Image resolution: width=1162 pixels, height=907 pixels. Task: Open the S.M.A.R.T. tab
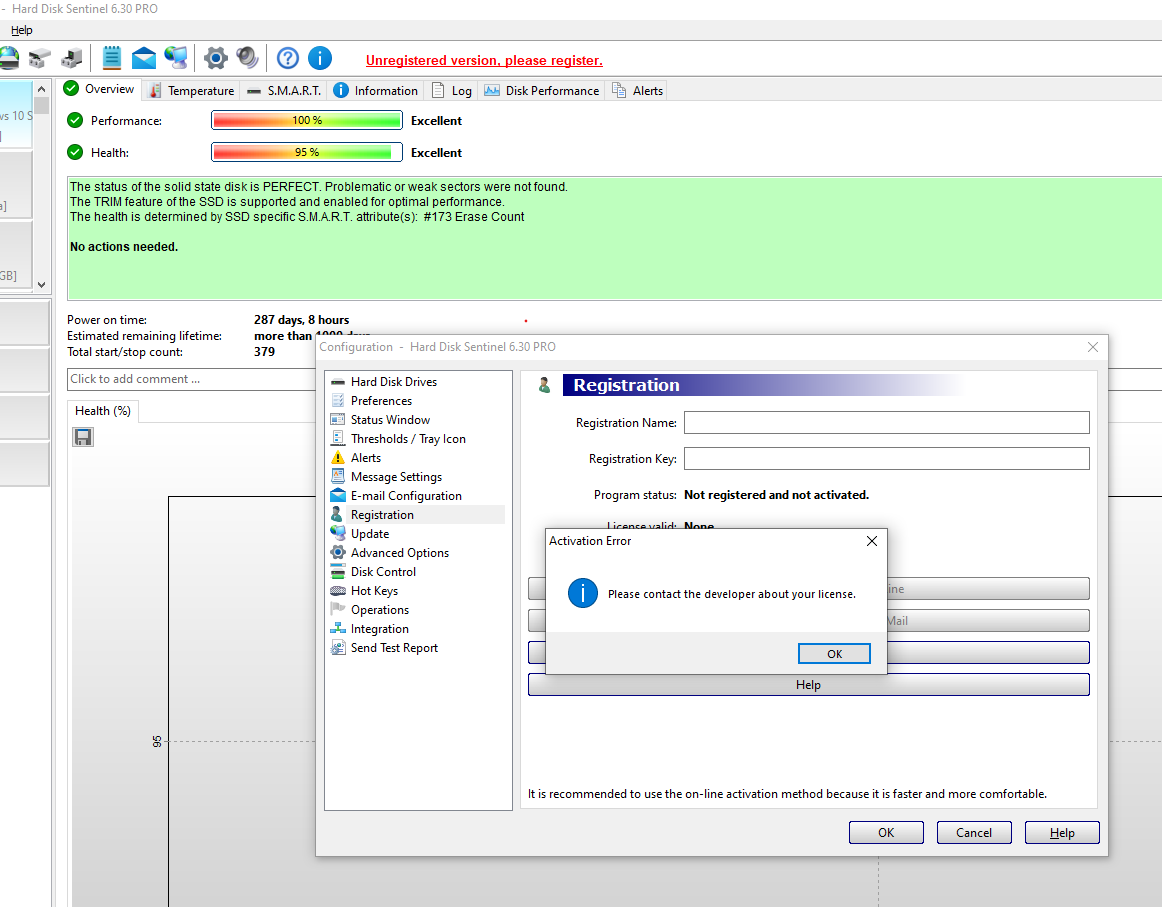click(284, 90)
